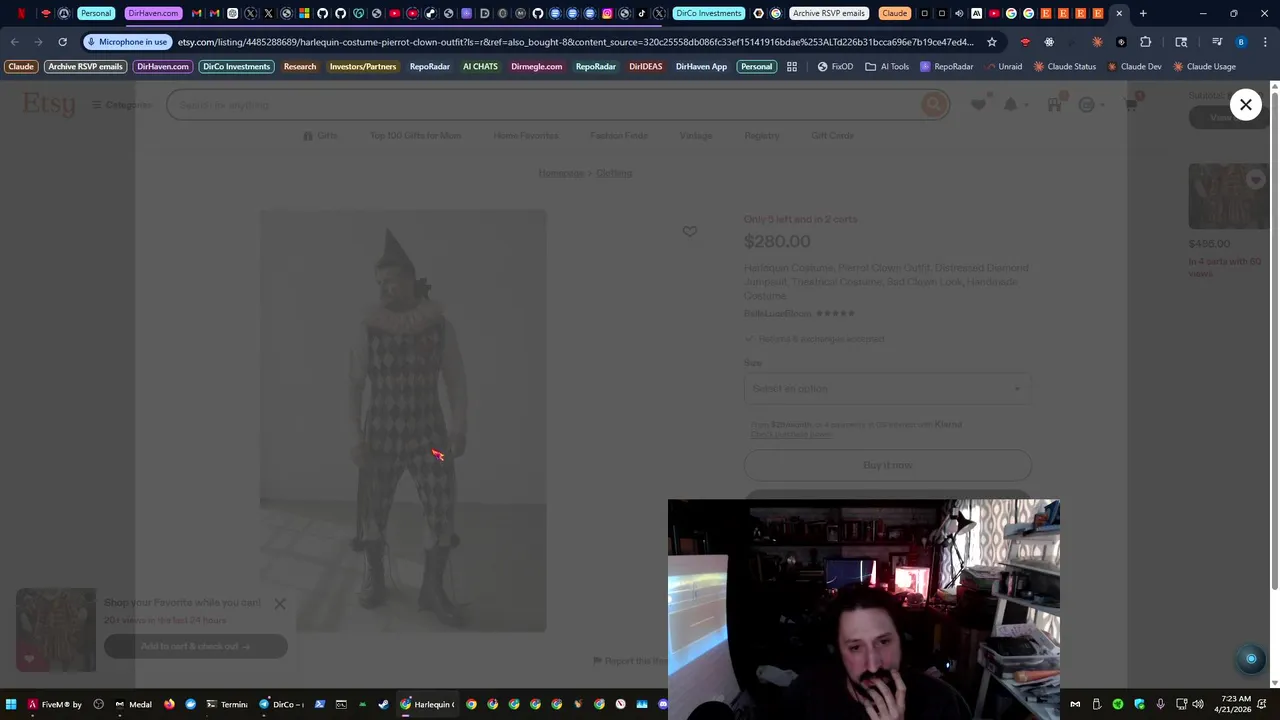Click the 'Microphone in use' indicator
This screenshot has width=1280, height=720.
click(127, 42)
